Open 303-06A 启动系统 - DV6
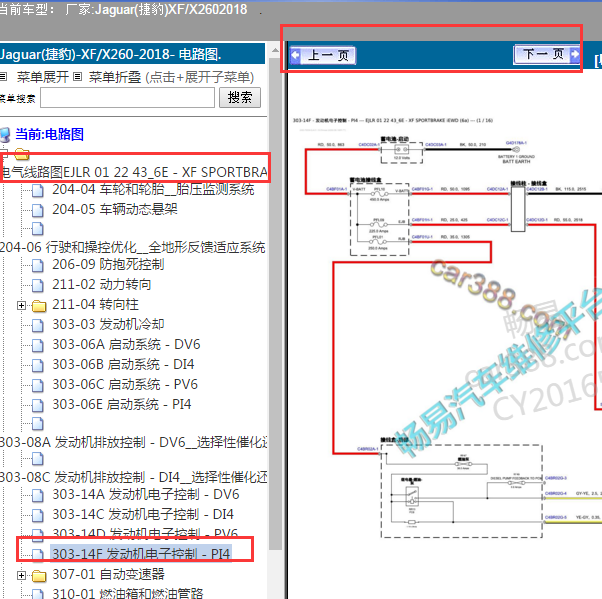The width and height of the screenshot is (602, 599). [126, 344]
